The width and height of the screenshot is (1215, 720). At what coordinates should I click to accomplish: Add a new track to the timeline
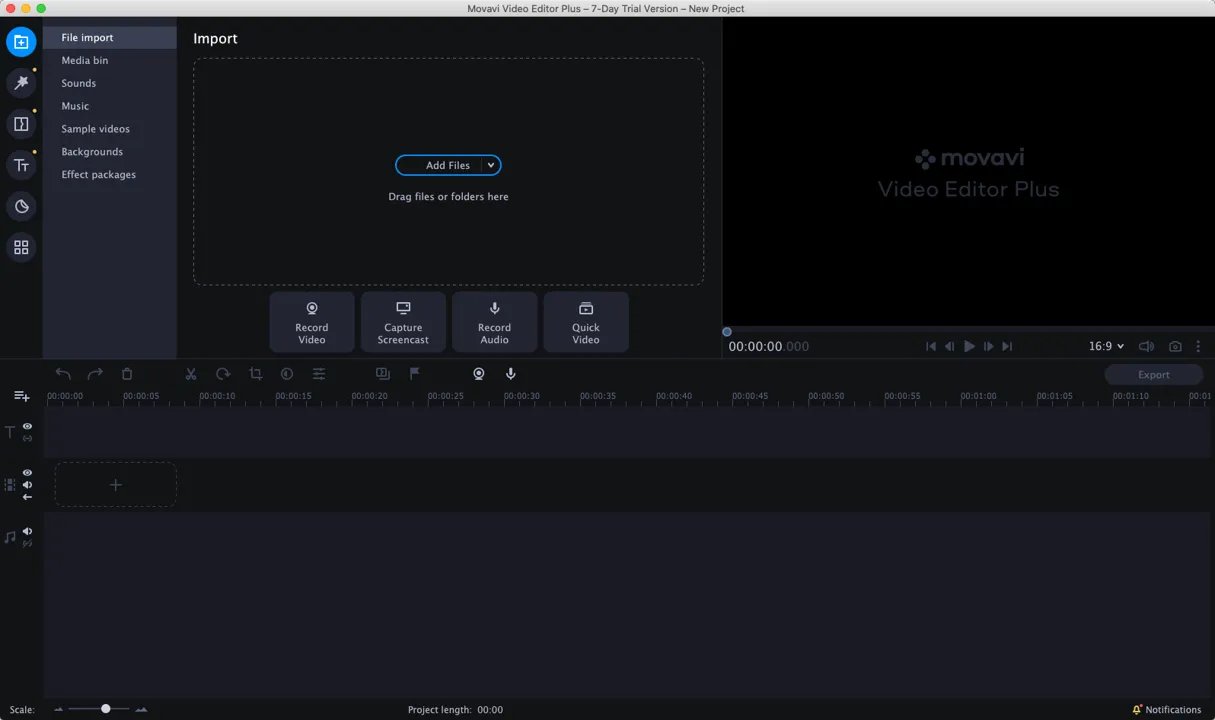(x=21, y=397)
